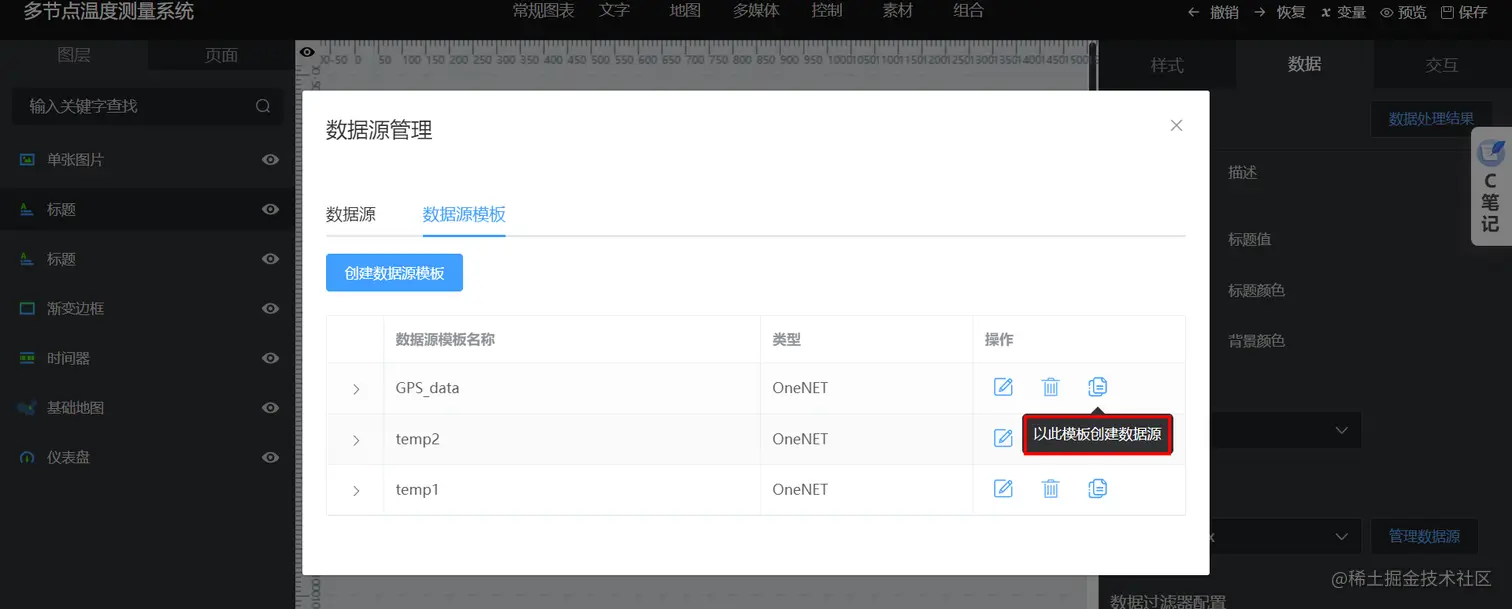Switch to the 页面 panel tab
Image resolution: width=1512 pixels, height=609 pixels.
(x=221, y=55)
